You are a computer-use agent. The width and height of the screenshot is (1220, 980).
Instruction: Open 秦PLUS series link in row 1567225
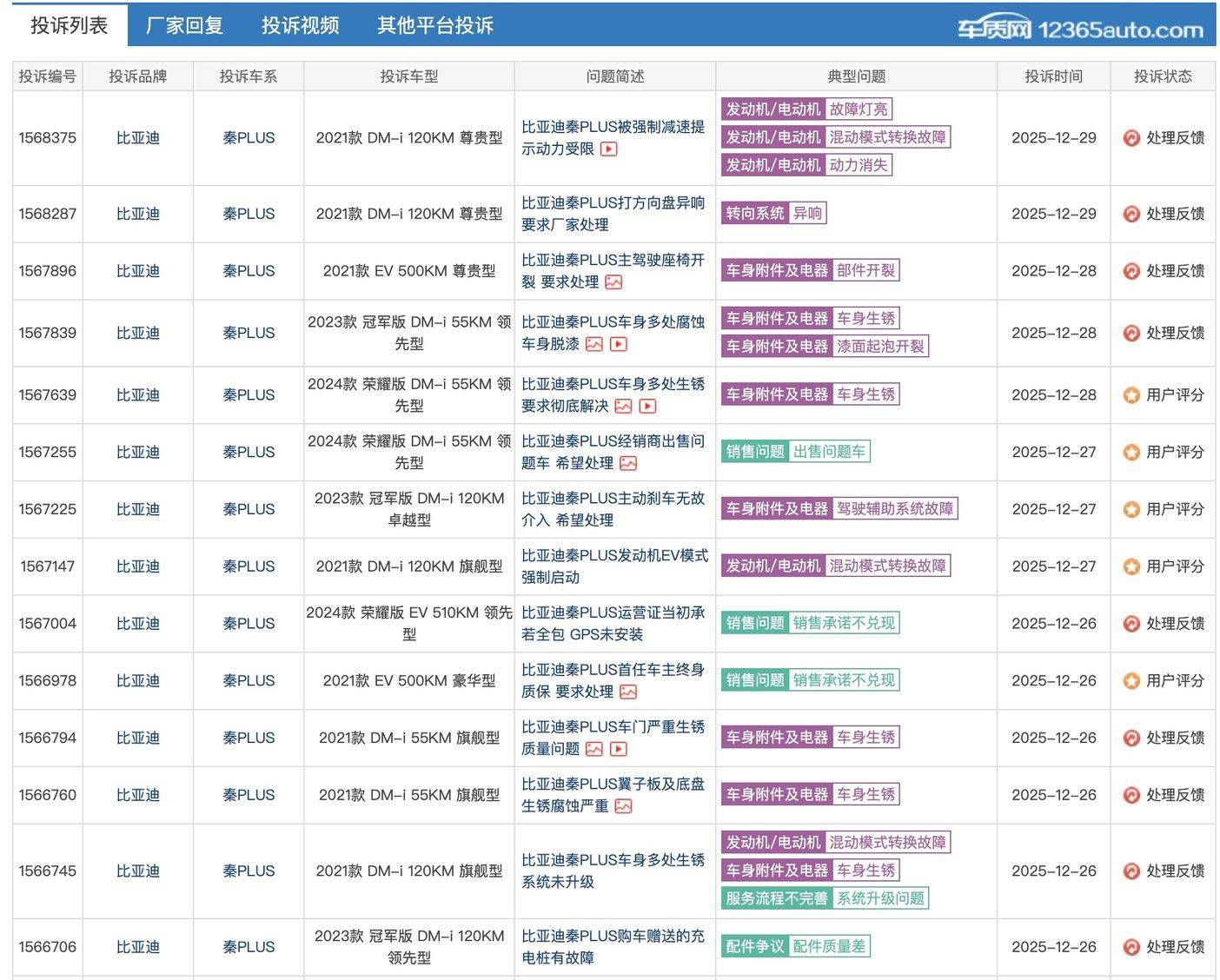coord(249,509)
